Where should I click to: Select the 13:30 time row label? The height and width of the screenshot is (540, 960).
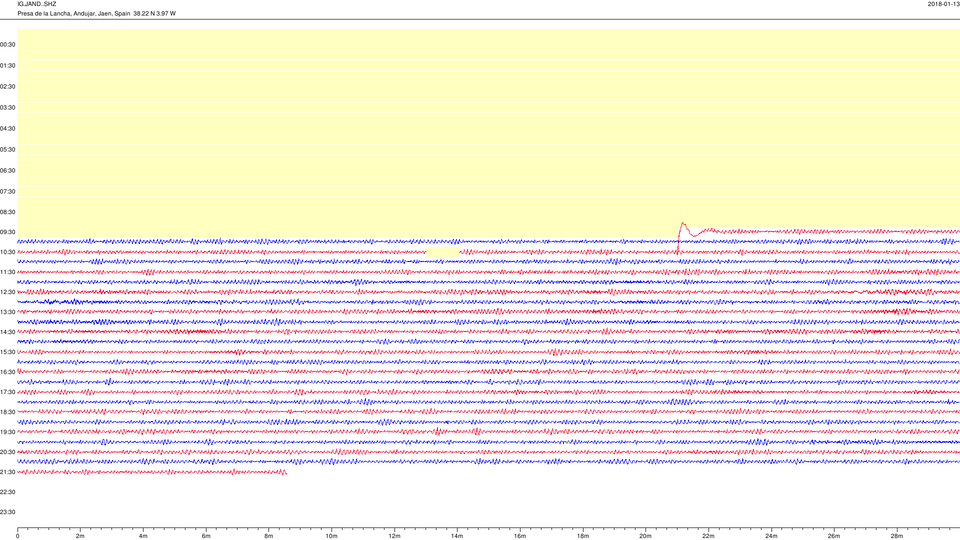tap(8, 312)
